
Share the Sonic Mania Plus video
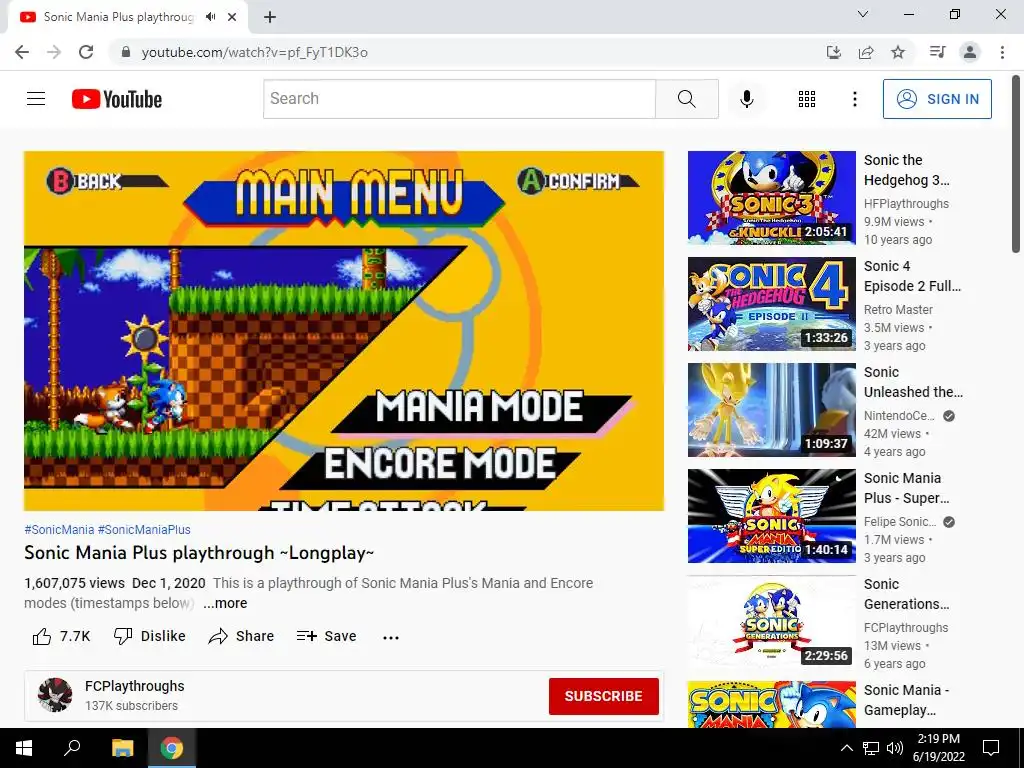click(241, 636)
